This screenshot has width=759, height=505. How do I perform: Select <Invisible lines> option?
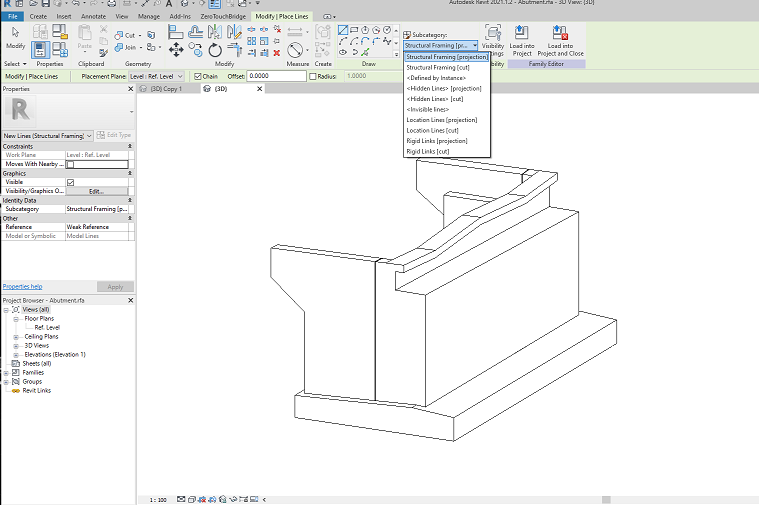click(447, 109)
